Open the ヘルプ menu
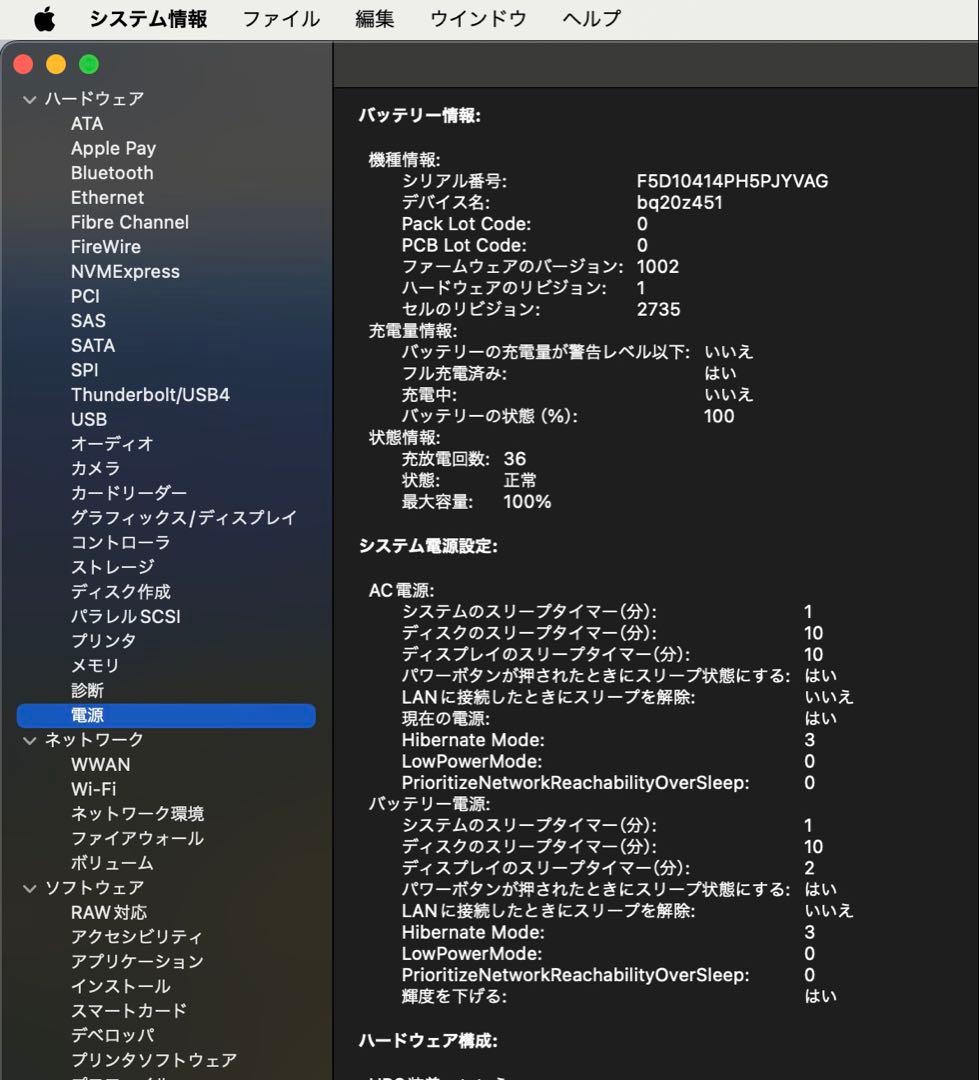This screenshot has height=1080, width=979. tap(588, 17)
